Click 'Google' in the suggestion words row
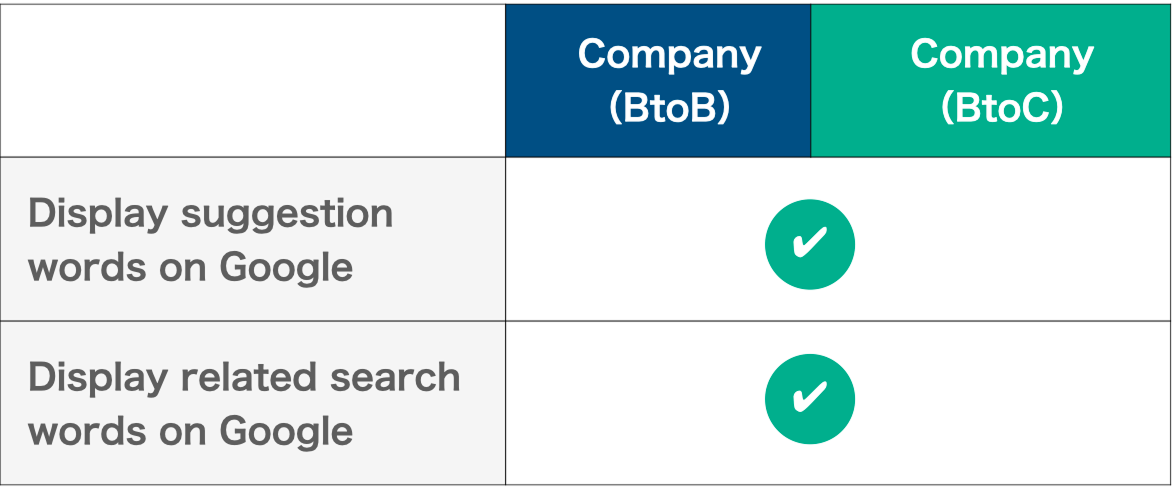Screen dimensions: 1175x490 tap(286, 267)
